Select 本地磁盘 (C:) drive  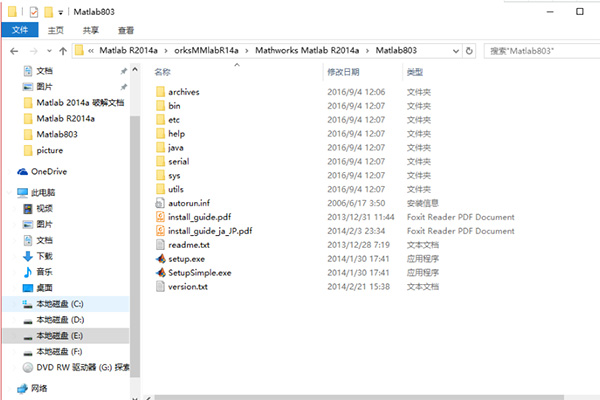pos(66,304)
